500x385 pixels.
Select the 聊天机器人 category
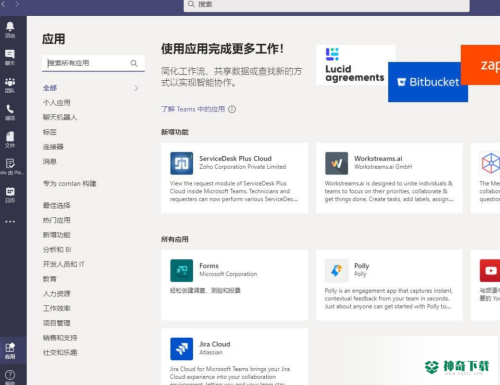60,117
